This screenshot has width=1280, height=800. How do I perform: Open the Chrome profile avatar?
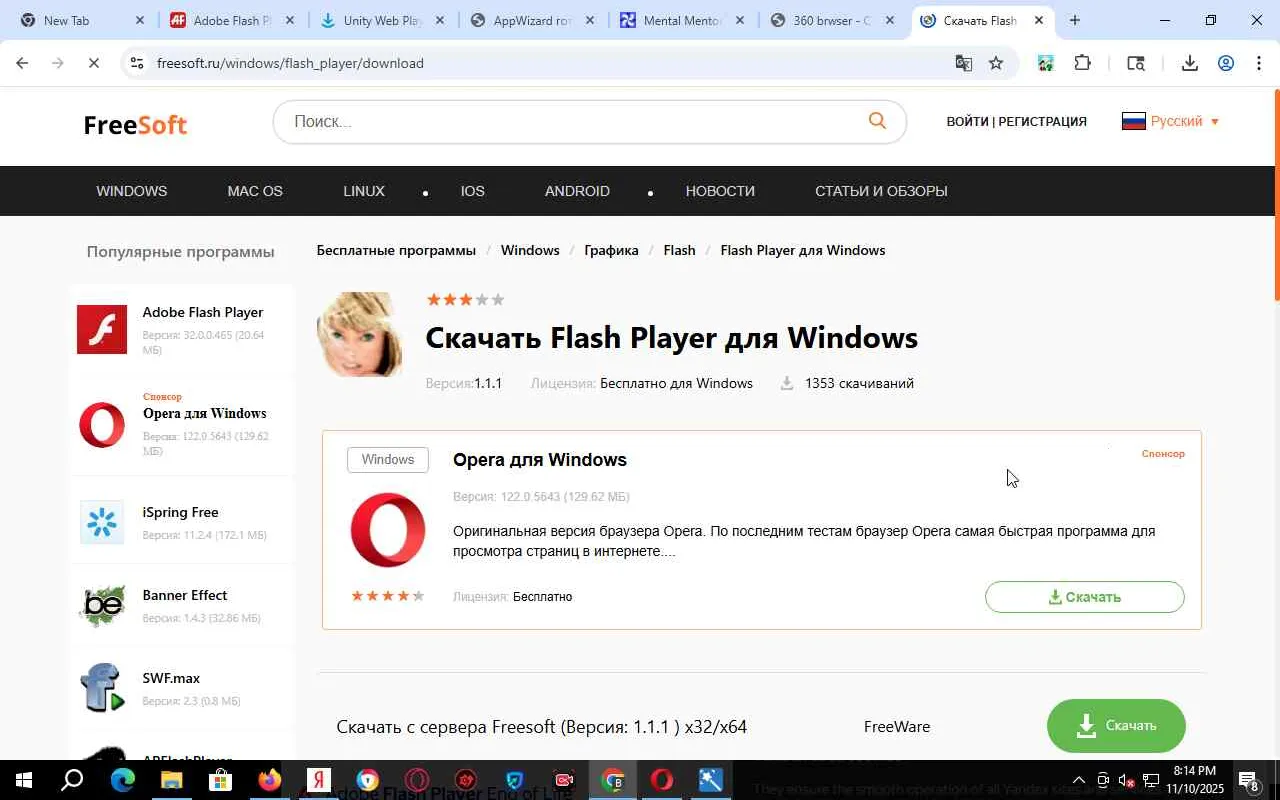pyautogui.click(x=1225, y=63)
